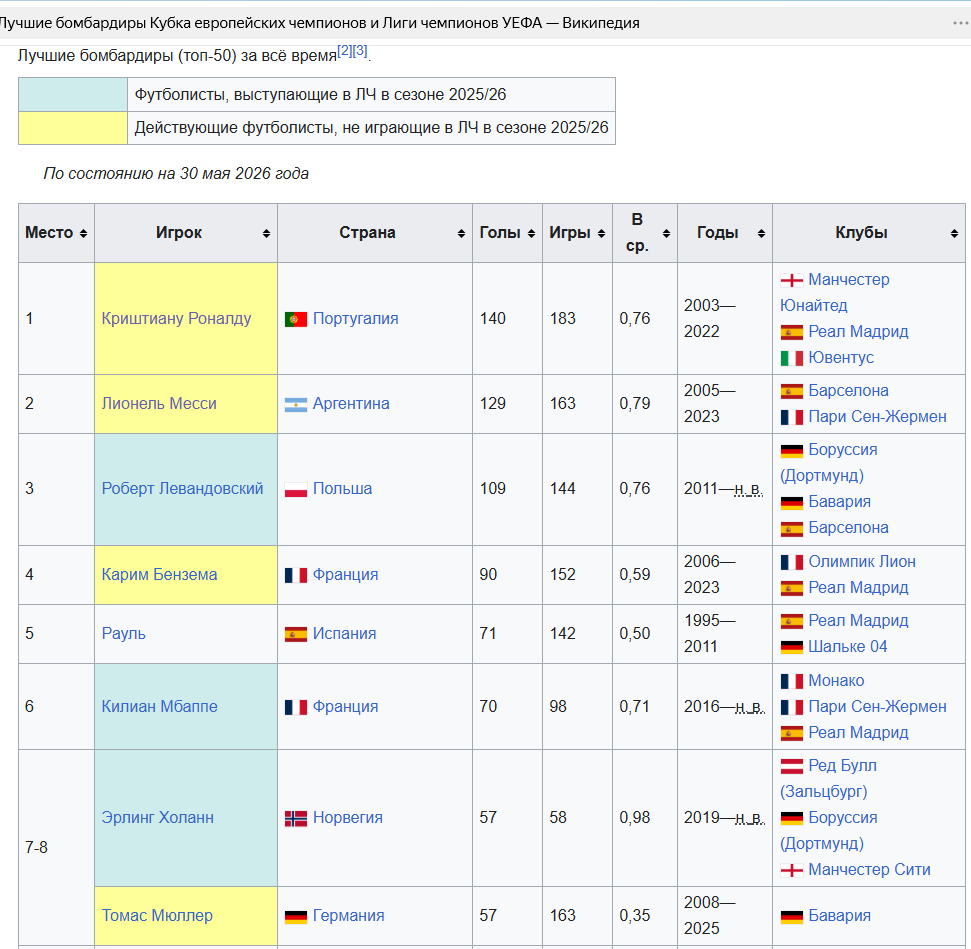Follow the Польша country link
Viewport: 971px width, 949px height.
tap(342, 488)
